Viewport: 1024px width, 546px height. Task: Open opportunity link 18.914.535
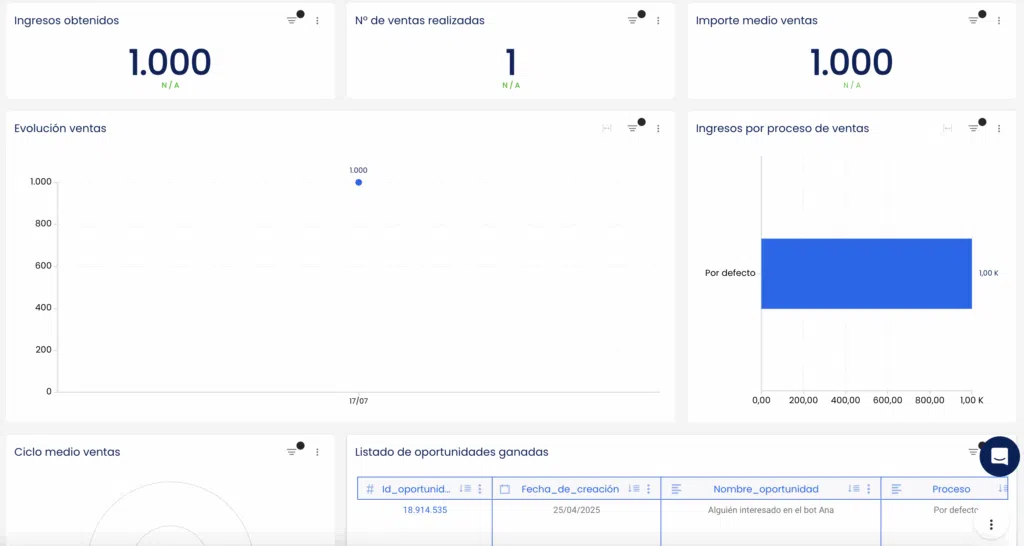point(424,510)
